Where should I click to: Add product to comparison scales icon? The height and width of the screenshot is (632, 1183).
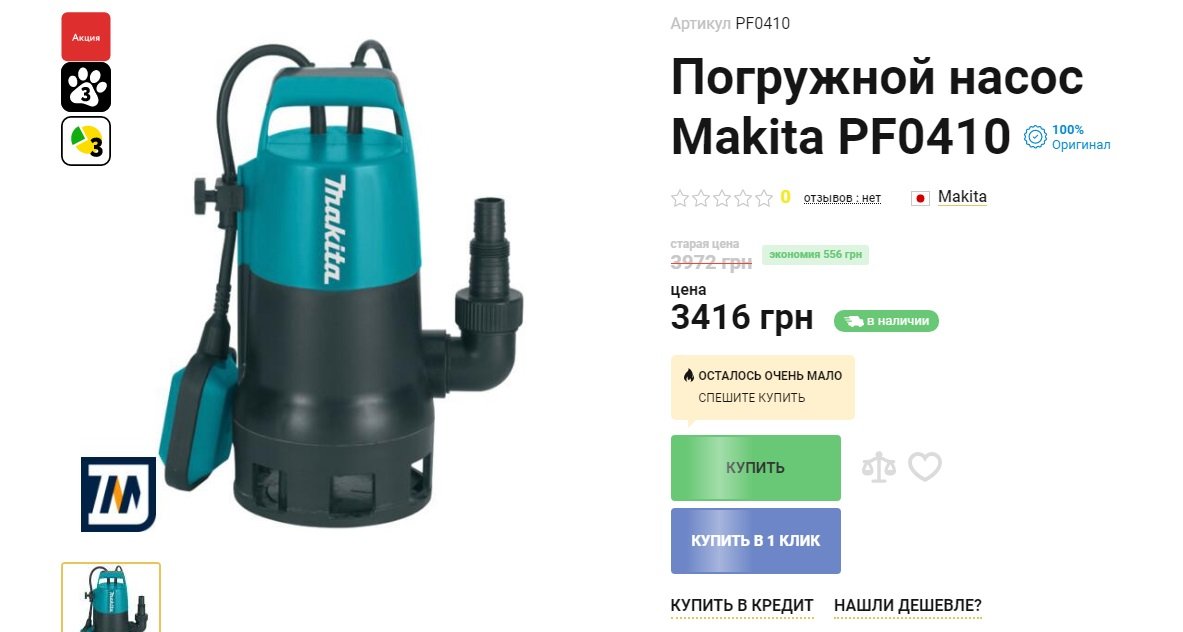(879, 467)
